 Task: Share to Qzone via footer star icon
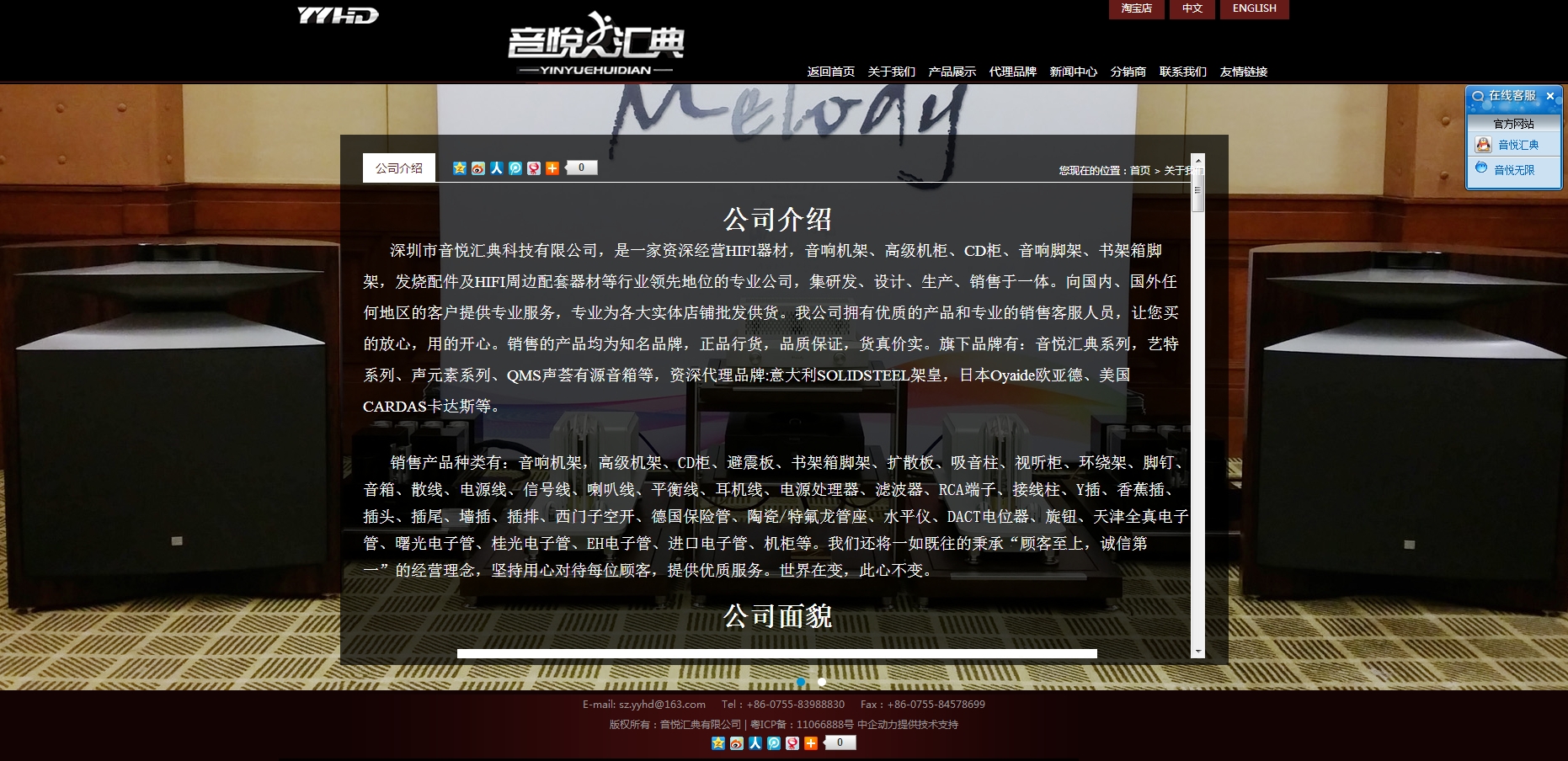718,743
